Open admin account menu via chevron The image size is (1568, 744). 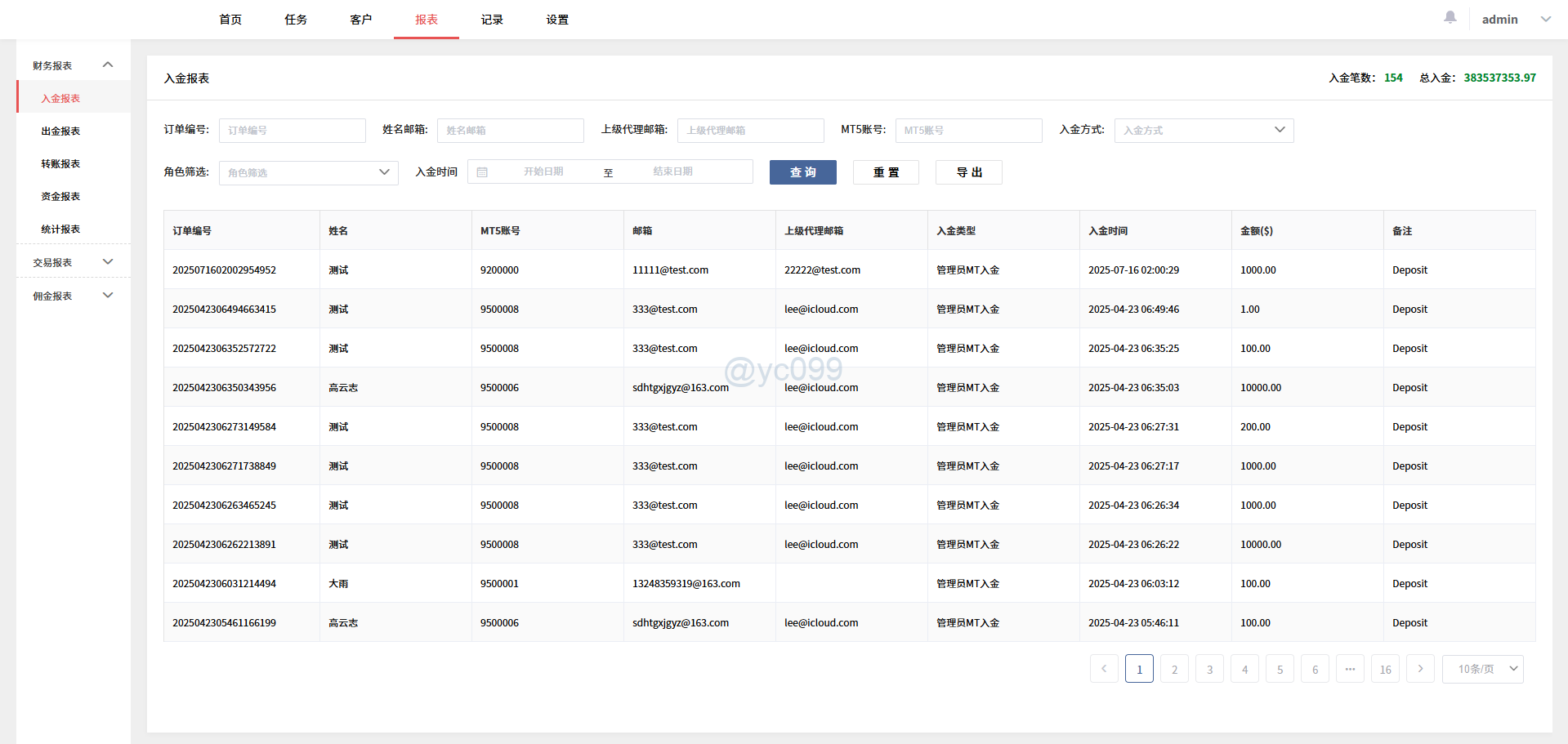(1546, 18)
